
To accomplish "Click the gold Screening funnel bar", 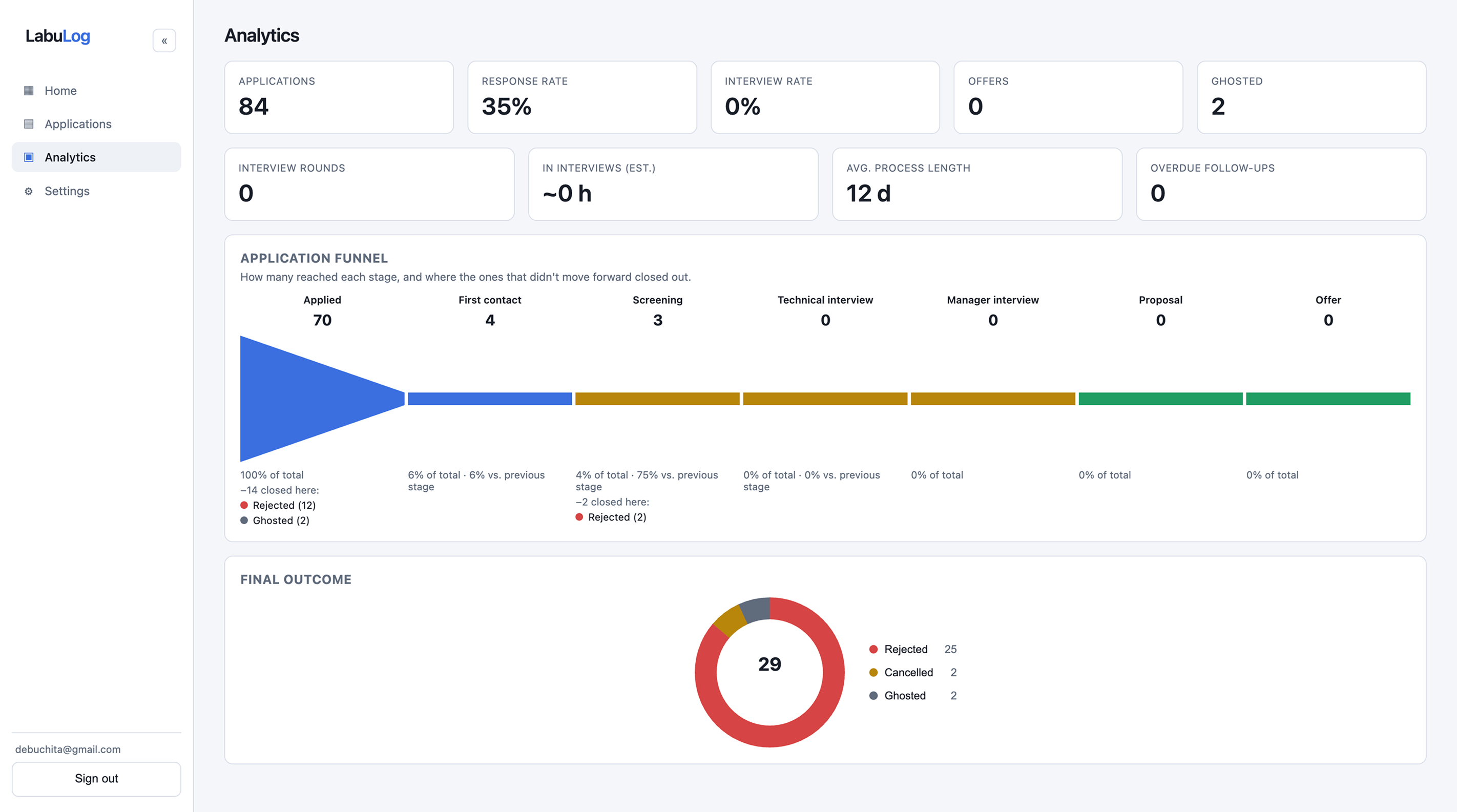I will coord(657,399).
